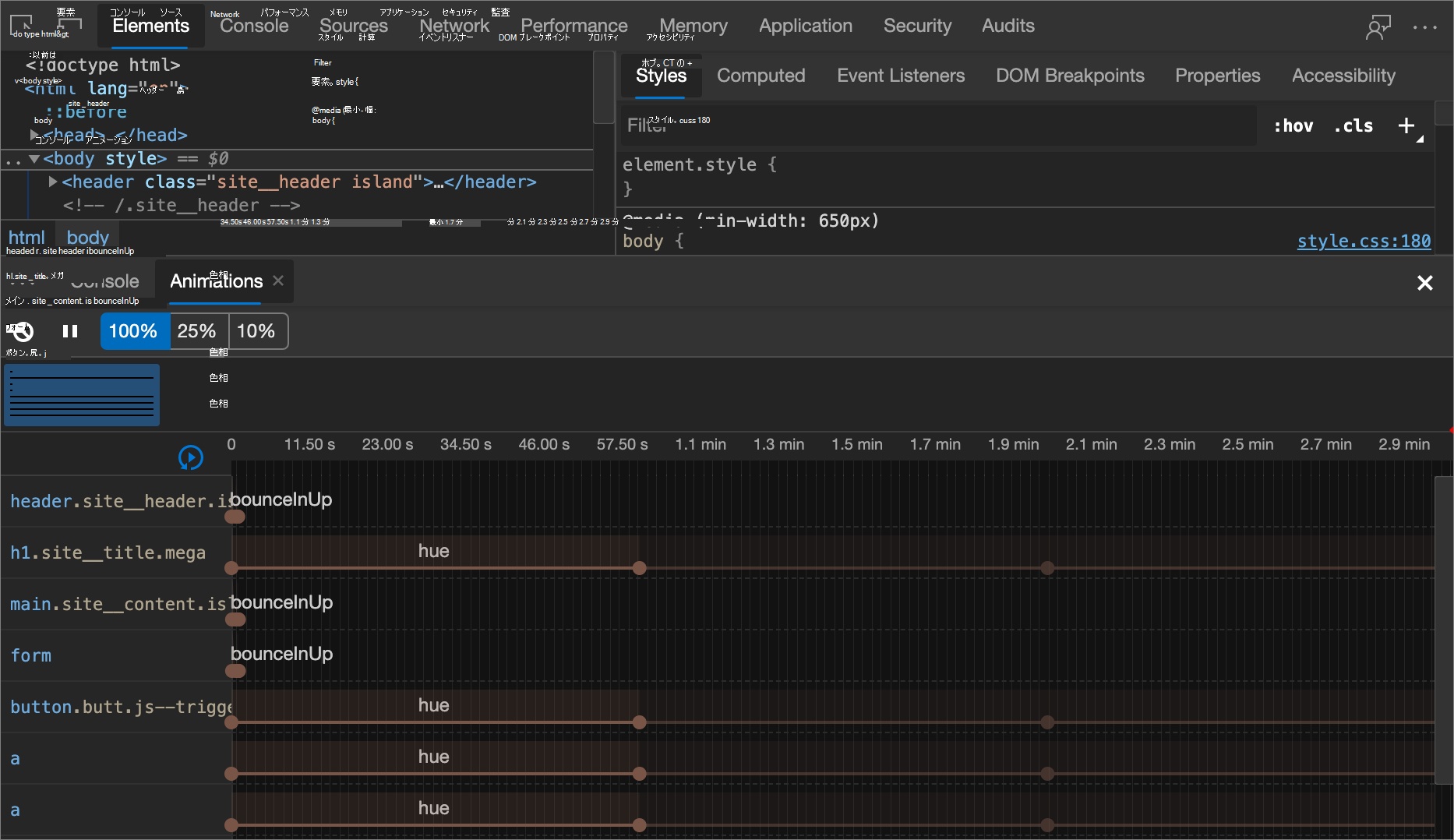Select body in the breadcrumb
Image resolution: width=1454 pixels, height=840 pixels.
pyautogui.click(x=88, y=238)
